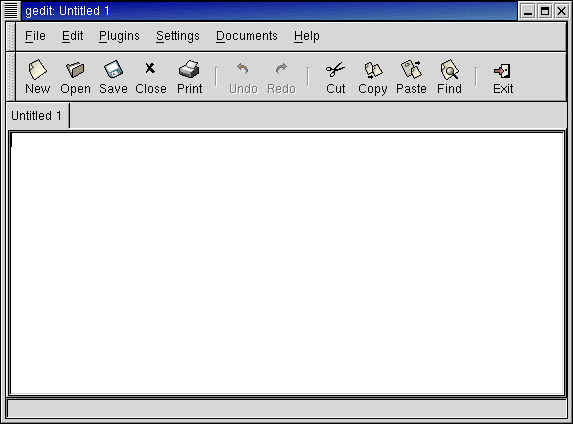Click the Undo arrow icon

[243, 68]
